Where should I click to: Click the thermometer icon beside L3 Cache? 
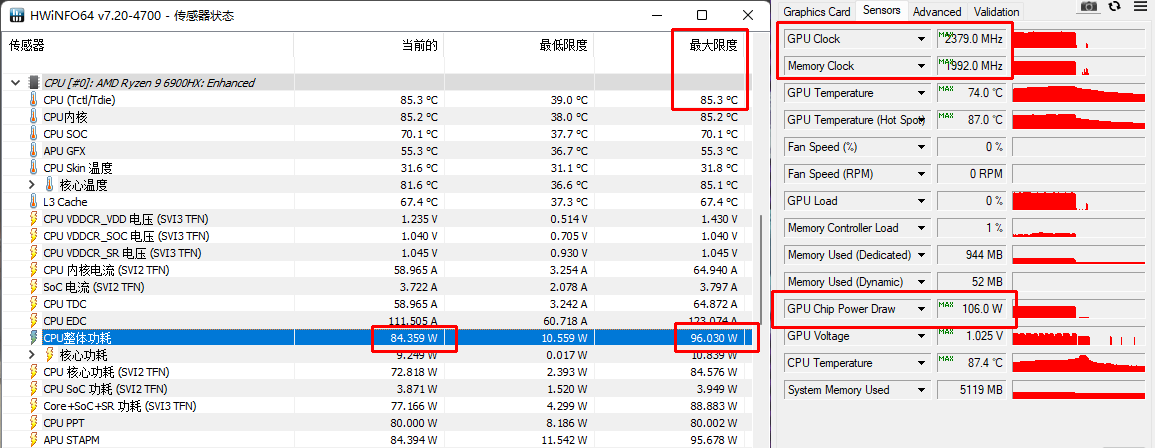(34, 202)
